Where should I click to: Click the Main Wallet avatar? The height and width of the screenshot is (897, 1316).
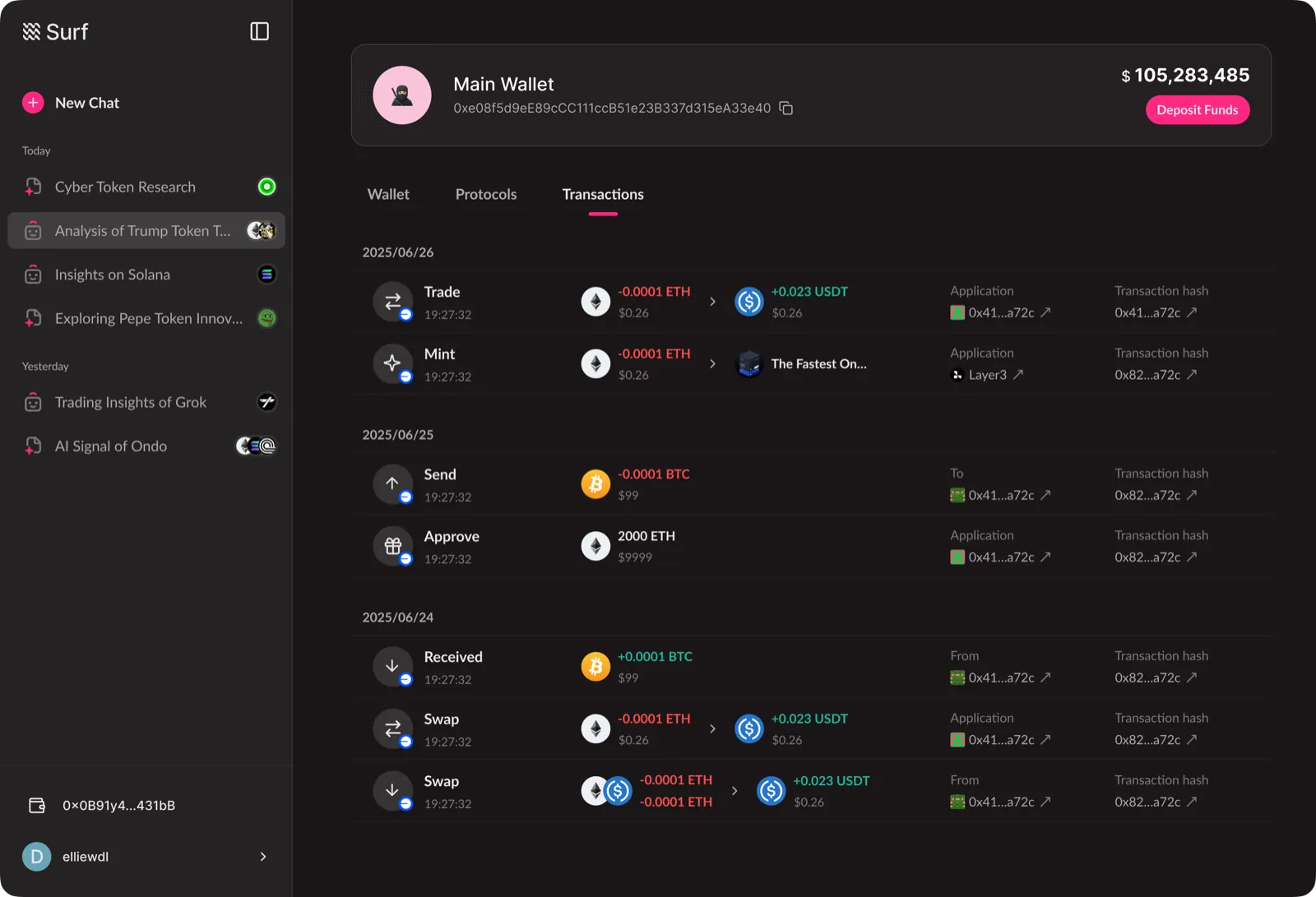[x=402, y=95]
